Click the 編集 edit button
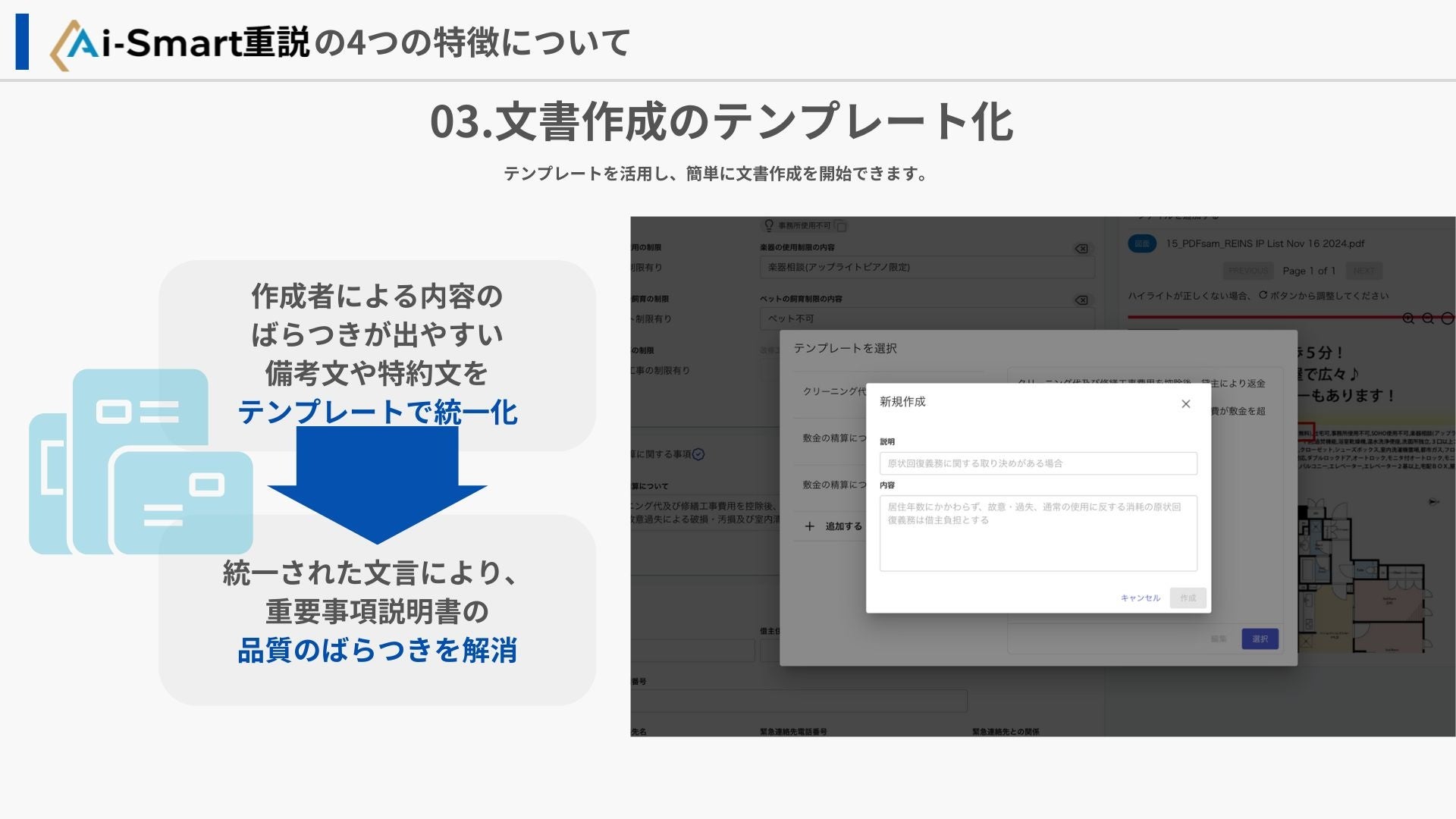Image resolution: width=1456 pixels, height=819 pixels. point(1219,639)
